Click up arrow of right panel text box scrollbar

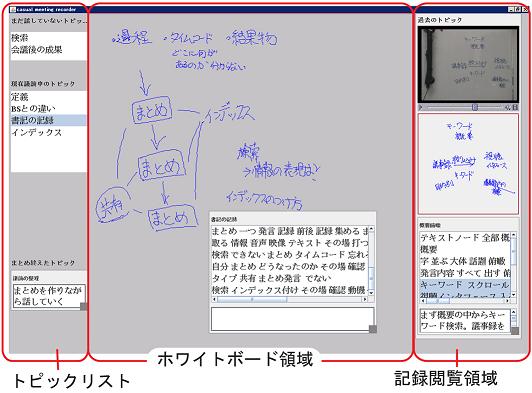click(x=514, y=312)
